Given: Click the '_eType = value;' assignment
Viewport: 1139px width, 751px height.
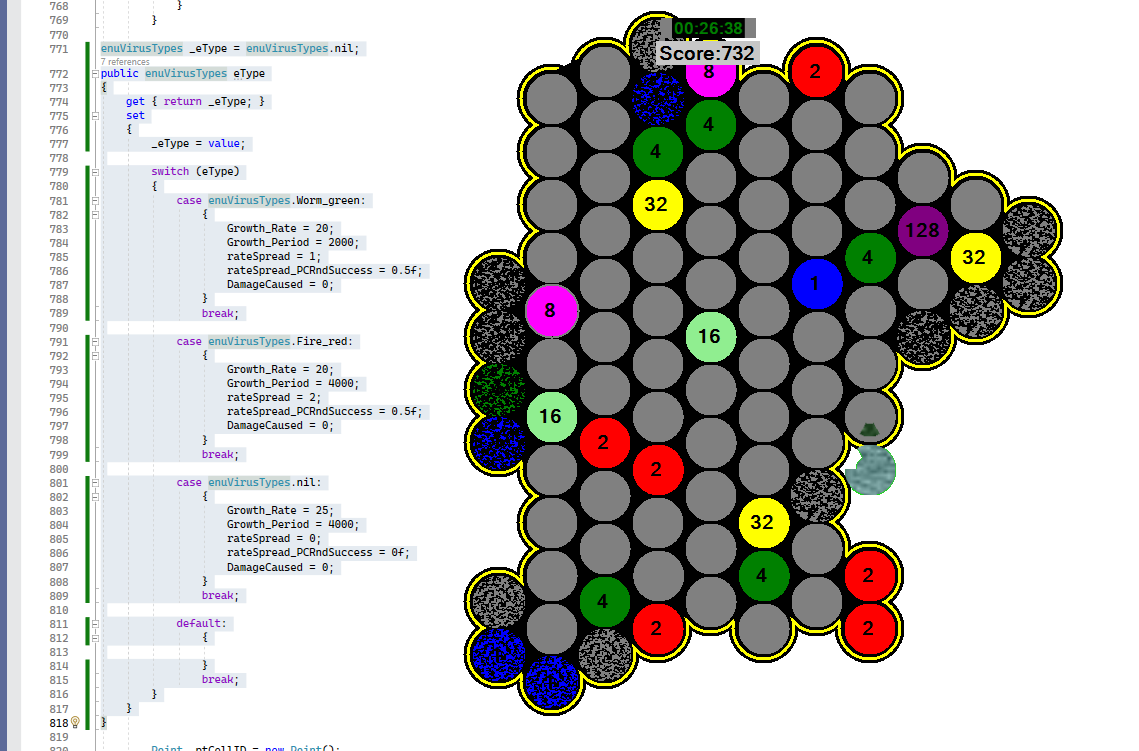Looking at the screenshot, I should [198, 144].
